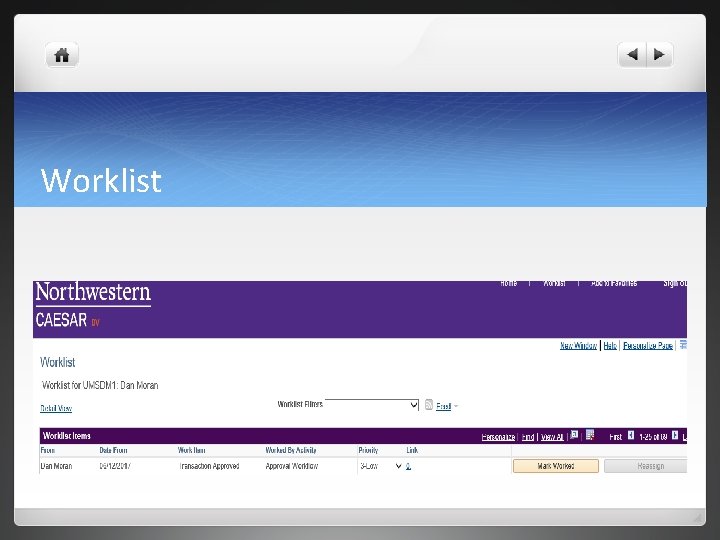Open Worklist in the purple header
Viewport: 720px width, 540px height.
(x=554, y=283)
